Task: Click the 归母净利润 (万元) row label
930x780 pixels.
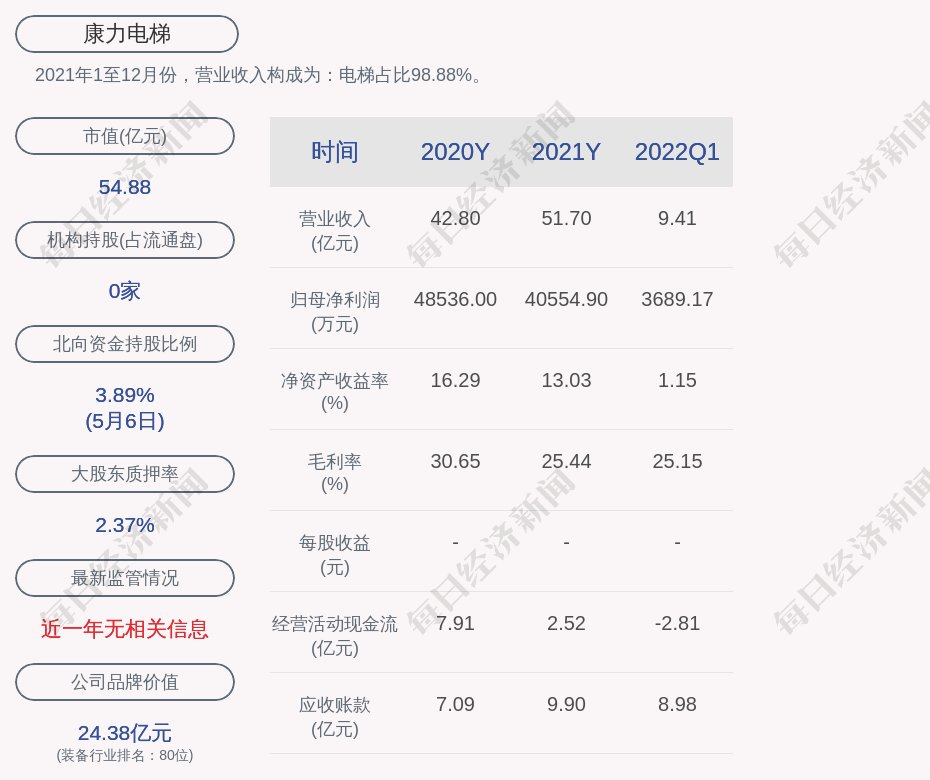Action: [x=335, y=312]
